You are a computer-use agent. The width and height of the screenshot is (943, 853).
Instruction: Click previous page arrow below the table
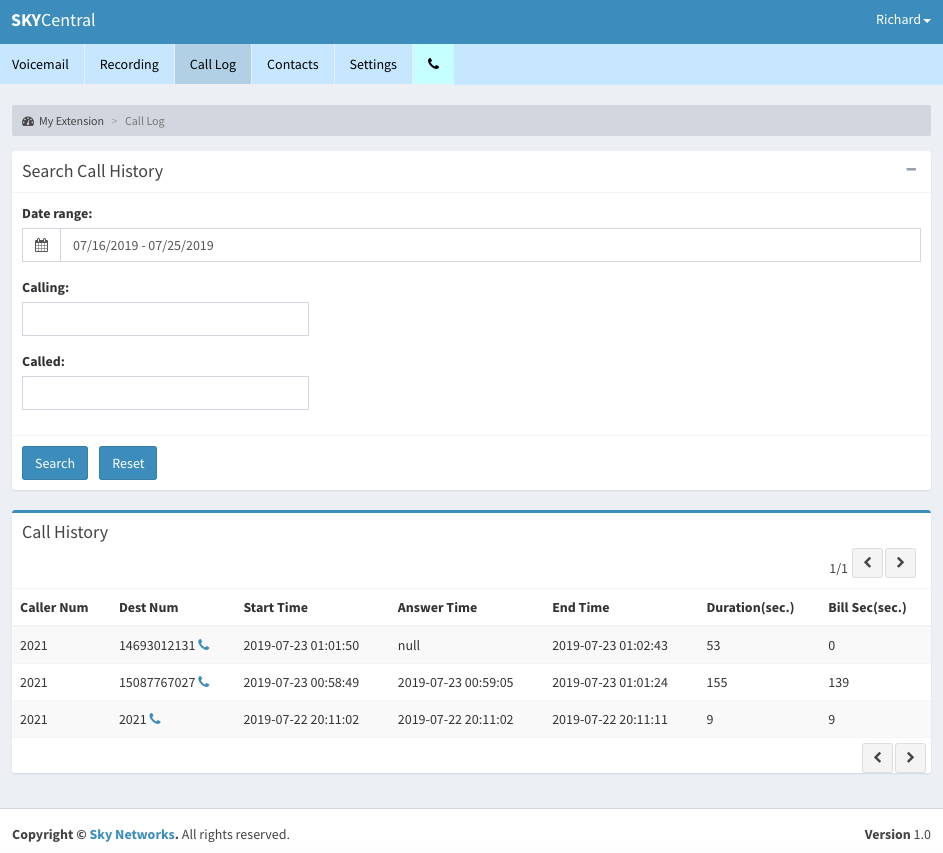coord(877,757)
